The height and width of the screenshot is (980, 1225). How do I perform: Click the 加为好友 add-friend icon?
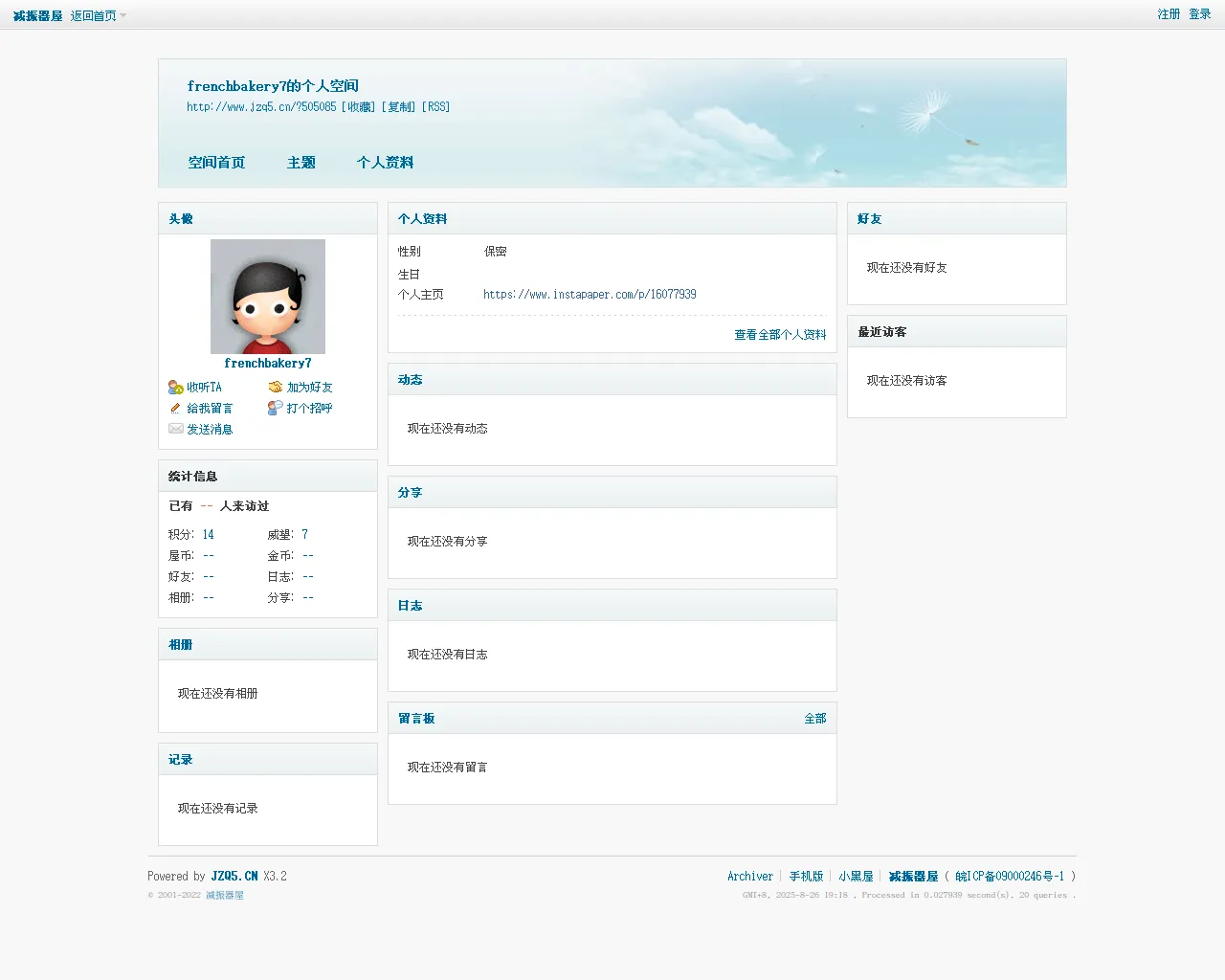click(x=276, y=388)
